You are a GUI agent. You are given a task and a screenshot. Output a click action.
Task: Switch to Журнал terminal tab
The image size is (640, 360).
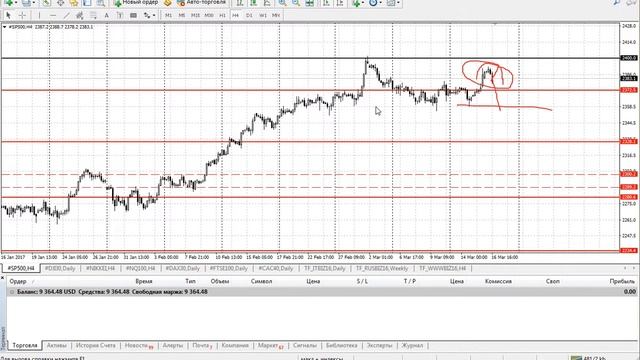pos(412,345)
